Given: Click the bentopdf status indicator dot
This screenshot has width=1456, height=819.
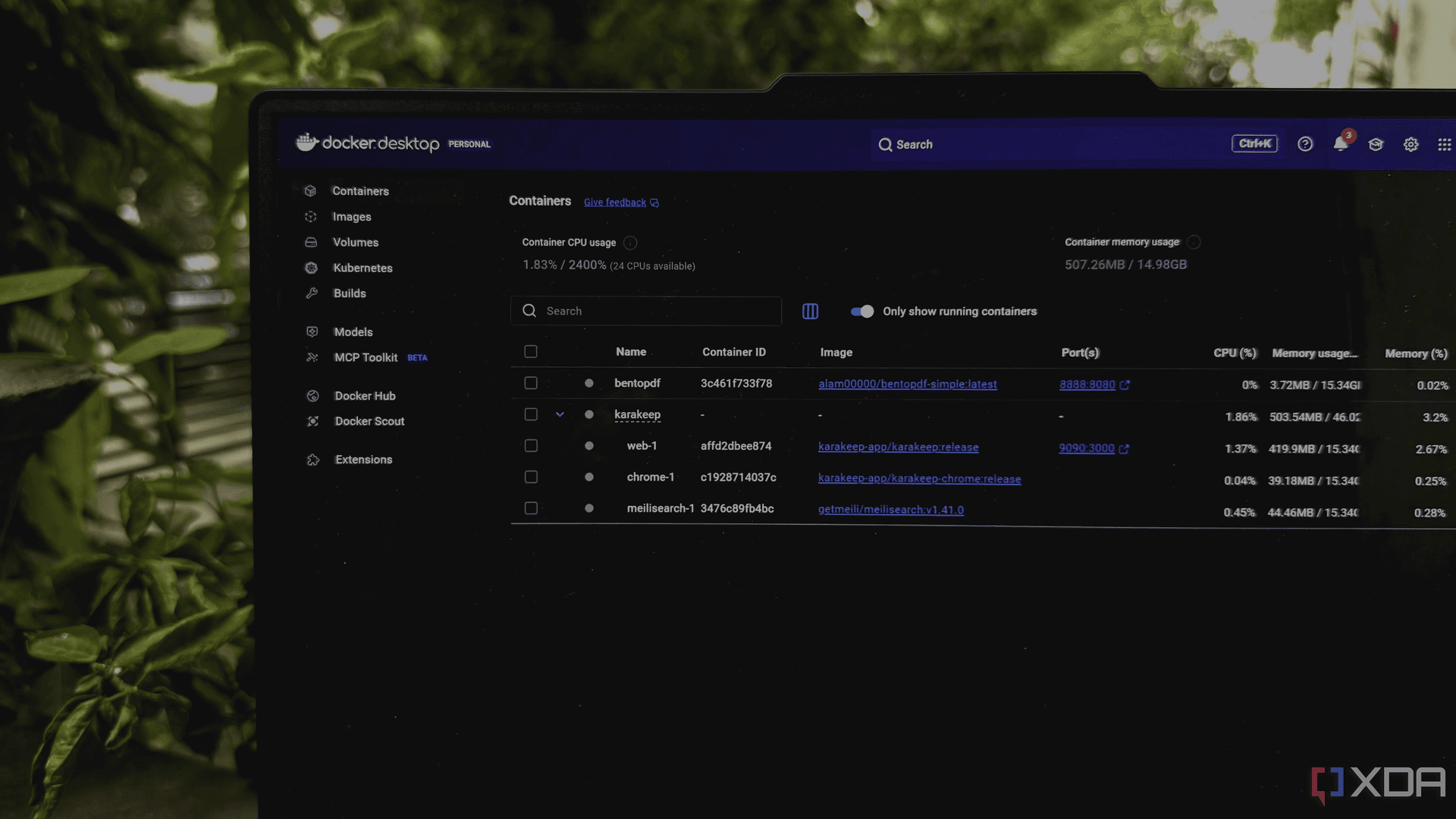Looking at the screenshot, I should point(588,383).
